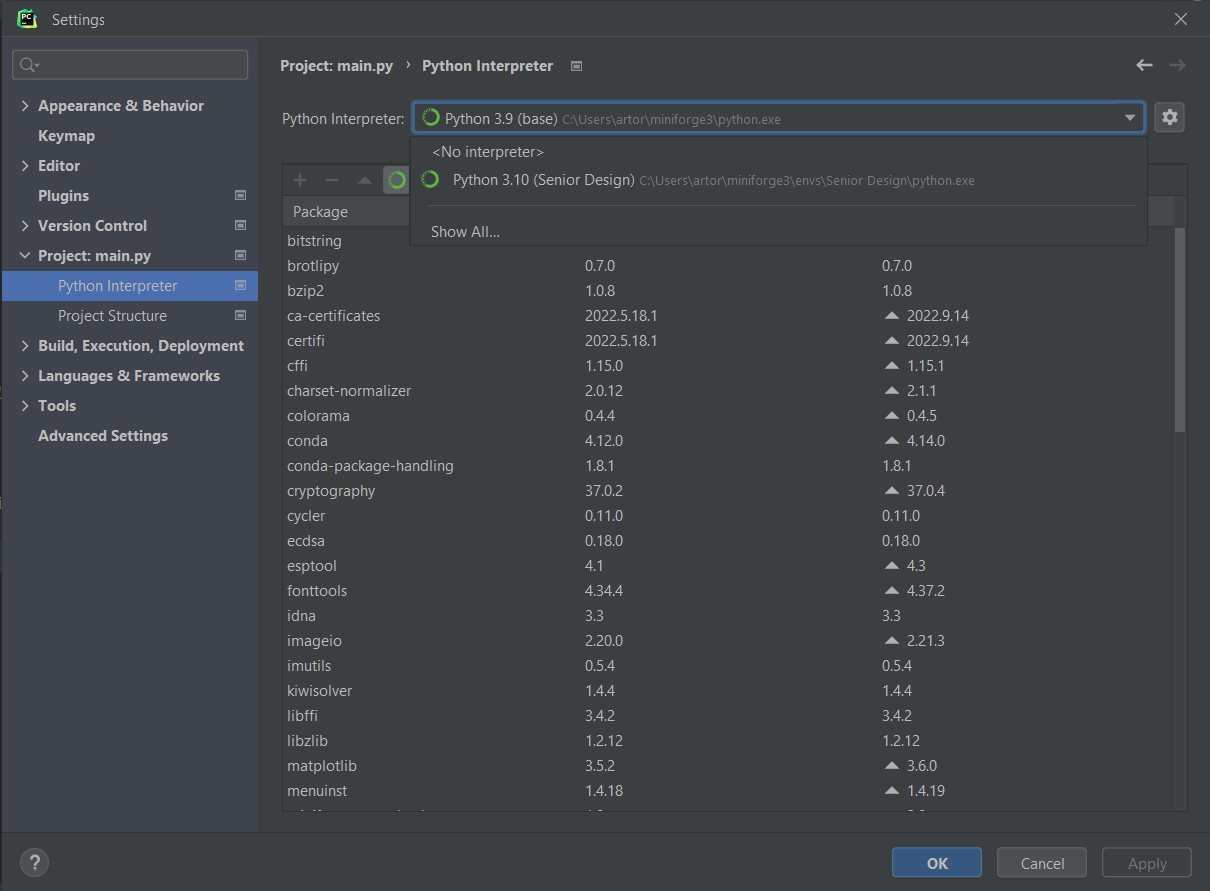Click the project-level marker icon beside Project Structure
The image size is (1210, 891).
(240, 315)
